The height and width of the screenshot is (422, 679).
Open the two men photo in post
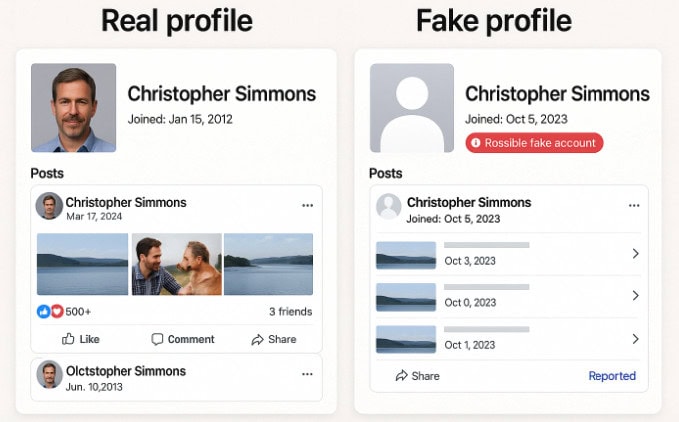[x=176, y=264]
